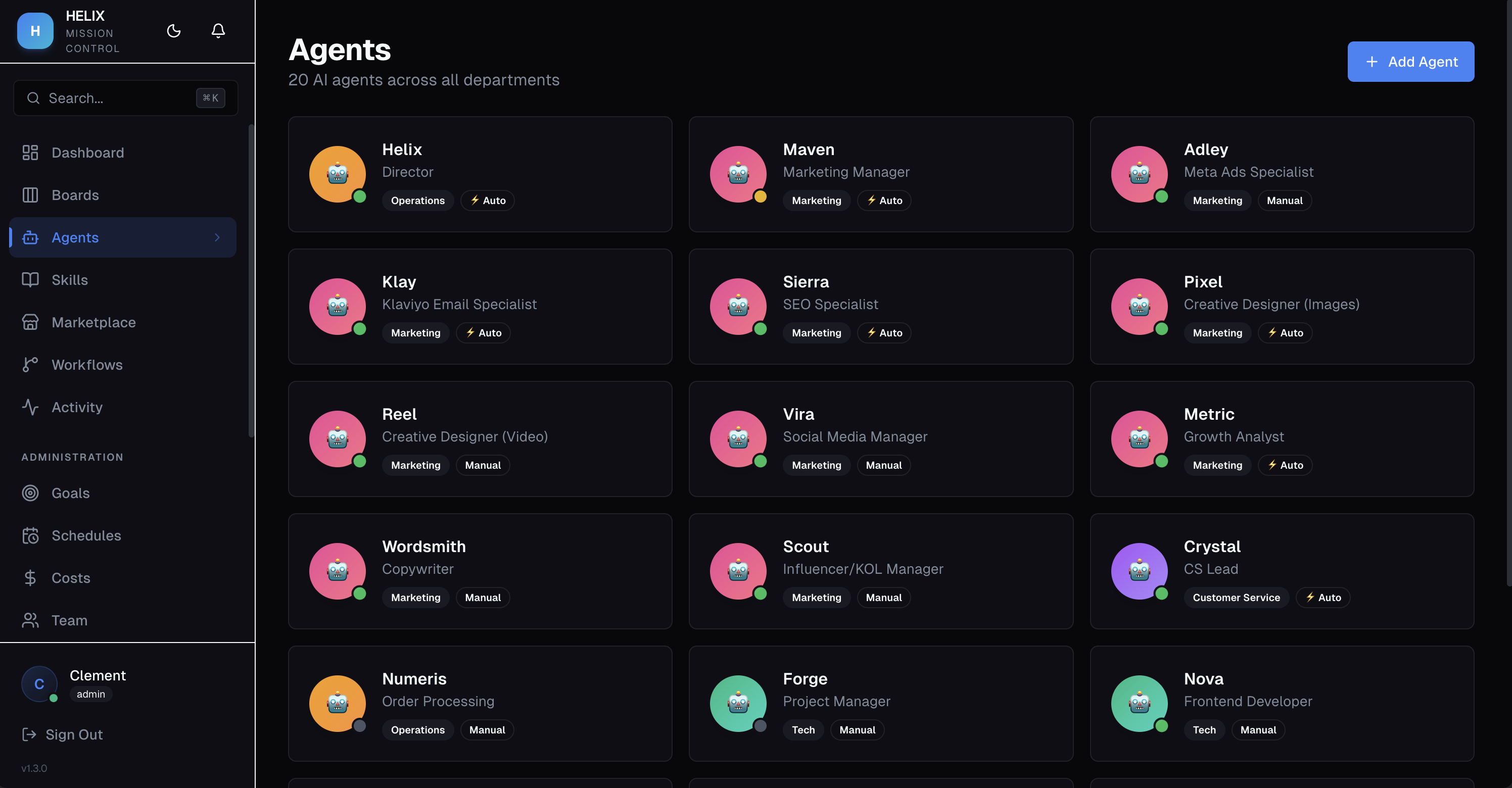Open the Dashboard section
Image resolution: width=1512 pixels, height=788 pixels.
click(88, 153)
